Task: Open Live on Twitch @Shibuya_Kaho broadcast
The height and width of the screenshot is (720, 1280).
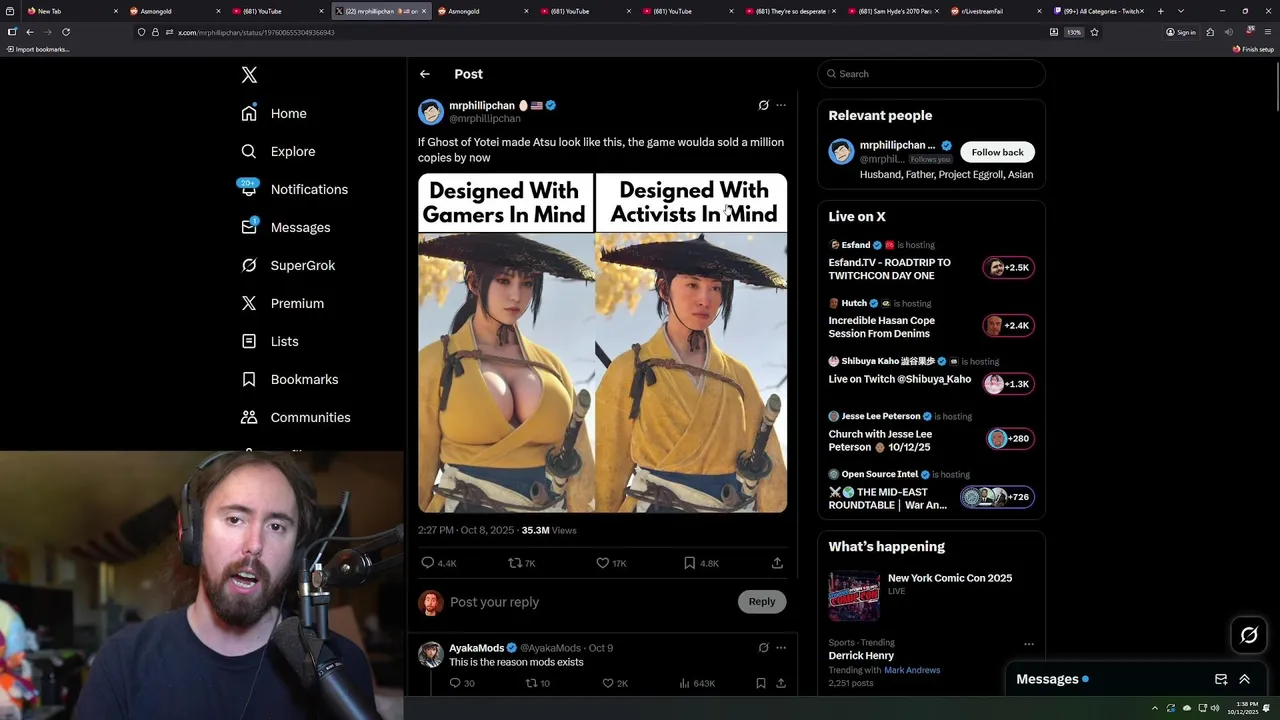Action: (x=899, y=379)
